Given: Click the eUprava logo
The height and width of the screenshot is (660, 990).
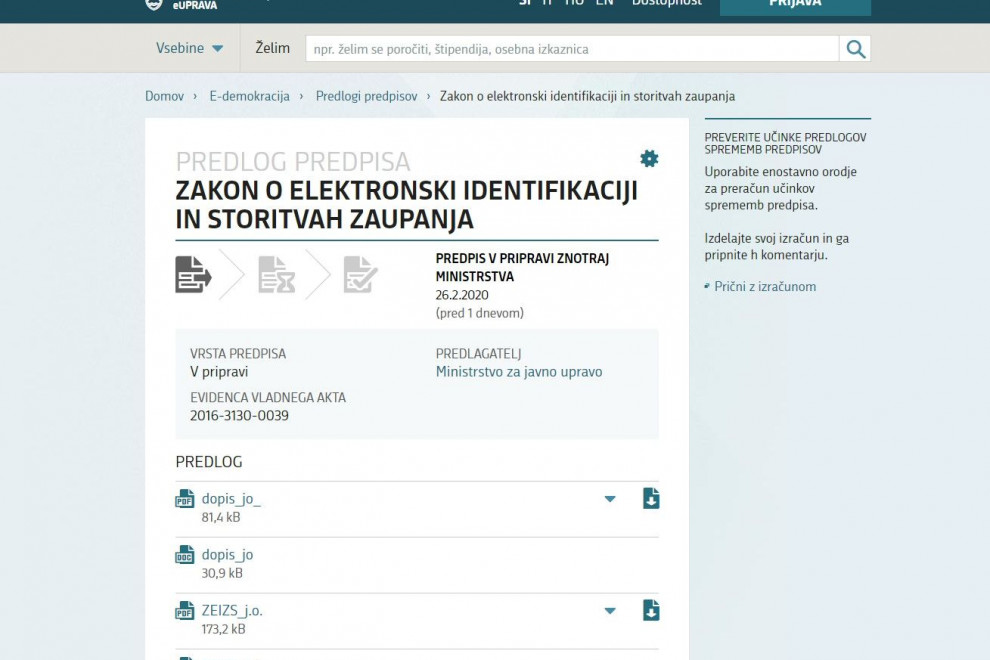Looking at the screenshot, I should [x=182, y=5].
